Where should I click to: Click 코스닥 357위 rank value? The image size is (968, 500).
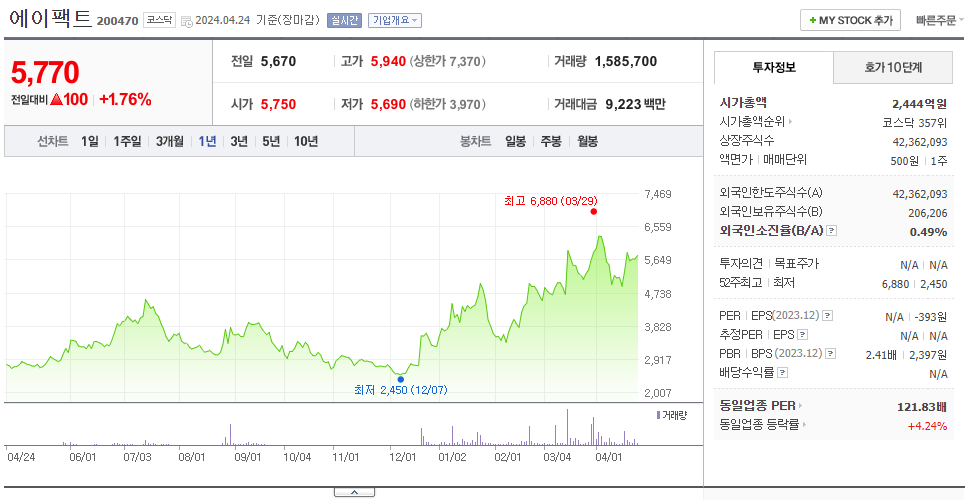[915, 122]
